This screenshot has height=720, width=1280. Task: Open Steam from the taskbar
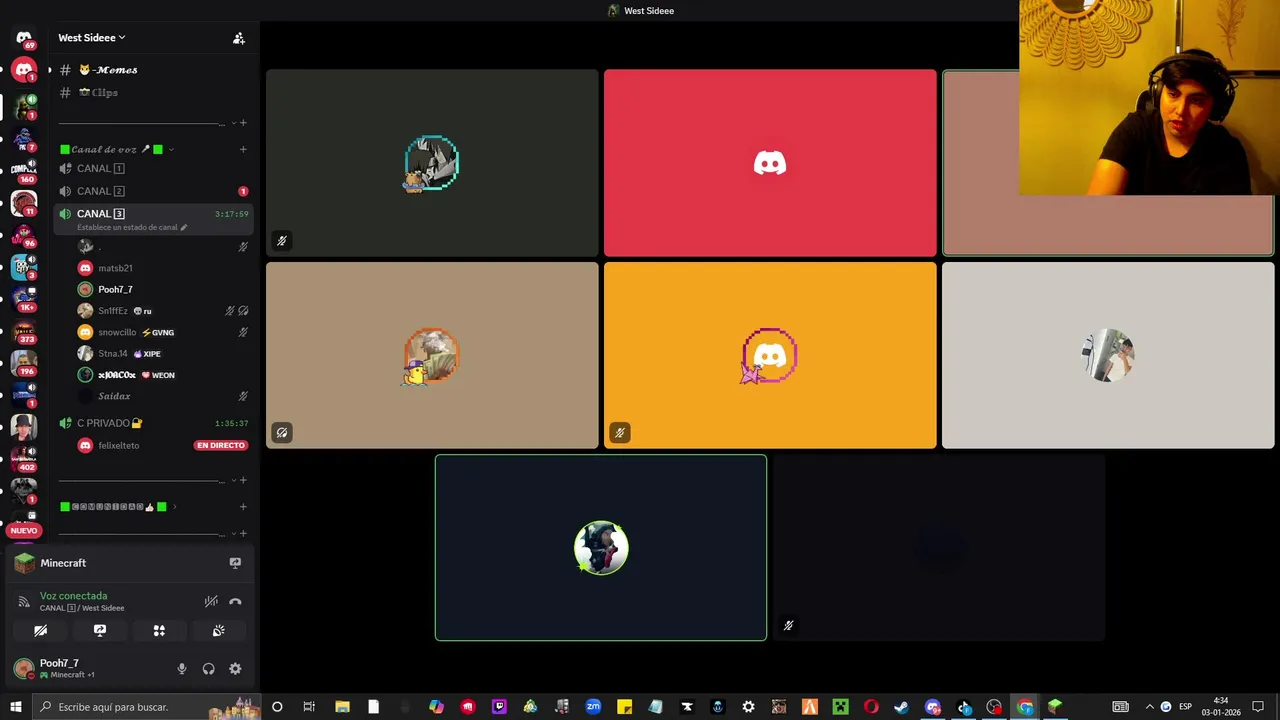tap(901, 707)
